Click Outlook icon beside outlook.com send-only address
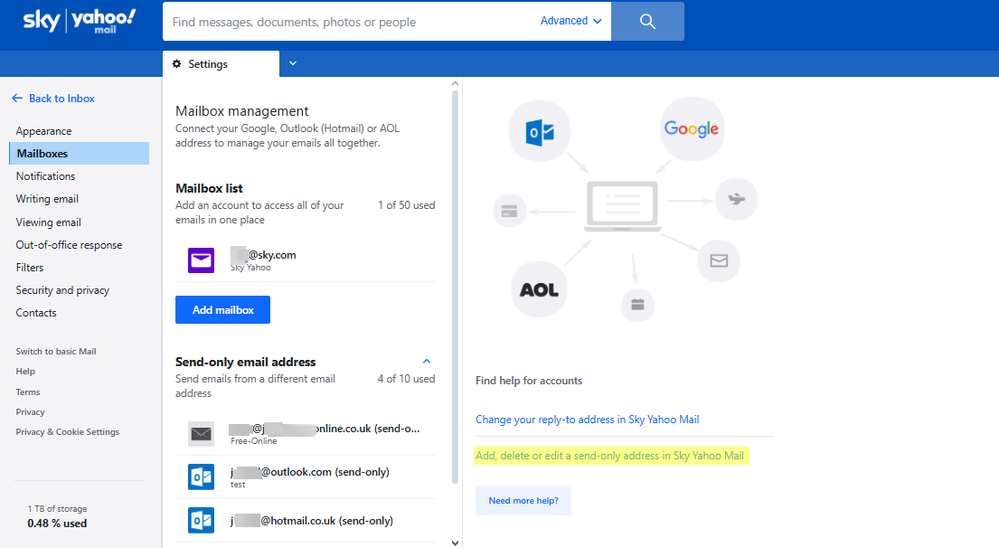Image resolution: width=999 pixels, height=548 pixels. tap(201, 477)
